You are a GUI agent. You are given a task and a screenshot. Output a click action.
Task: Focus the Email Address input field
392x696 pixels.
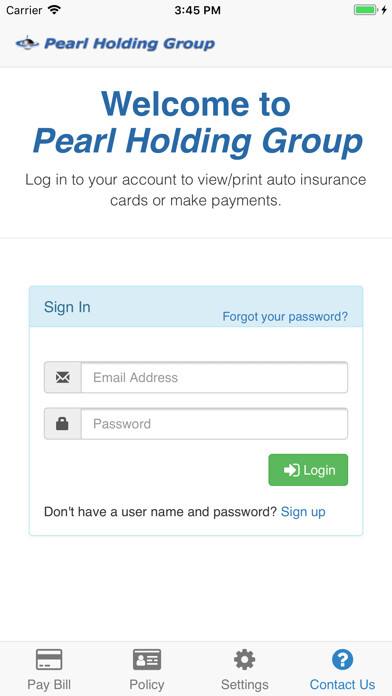(214, 377)
